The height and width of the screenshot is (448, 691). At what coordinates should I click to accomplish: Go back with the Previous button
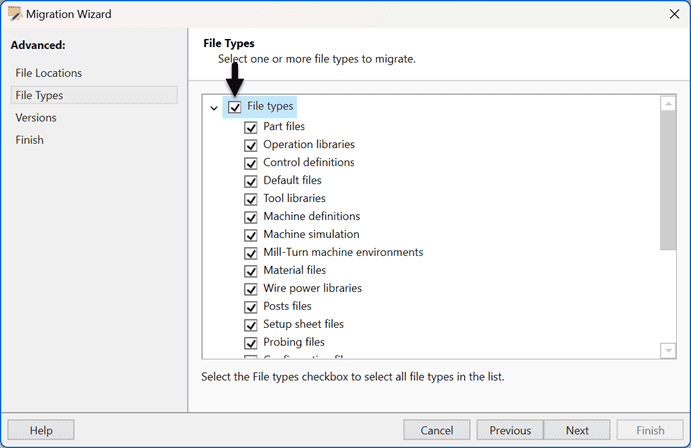click(510, 430)
